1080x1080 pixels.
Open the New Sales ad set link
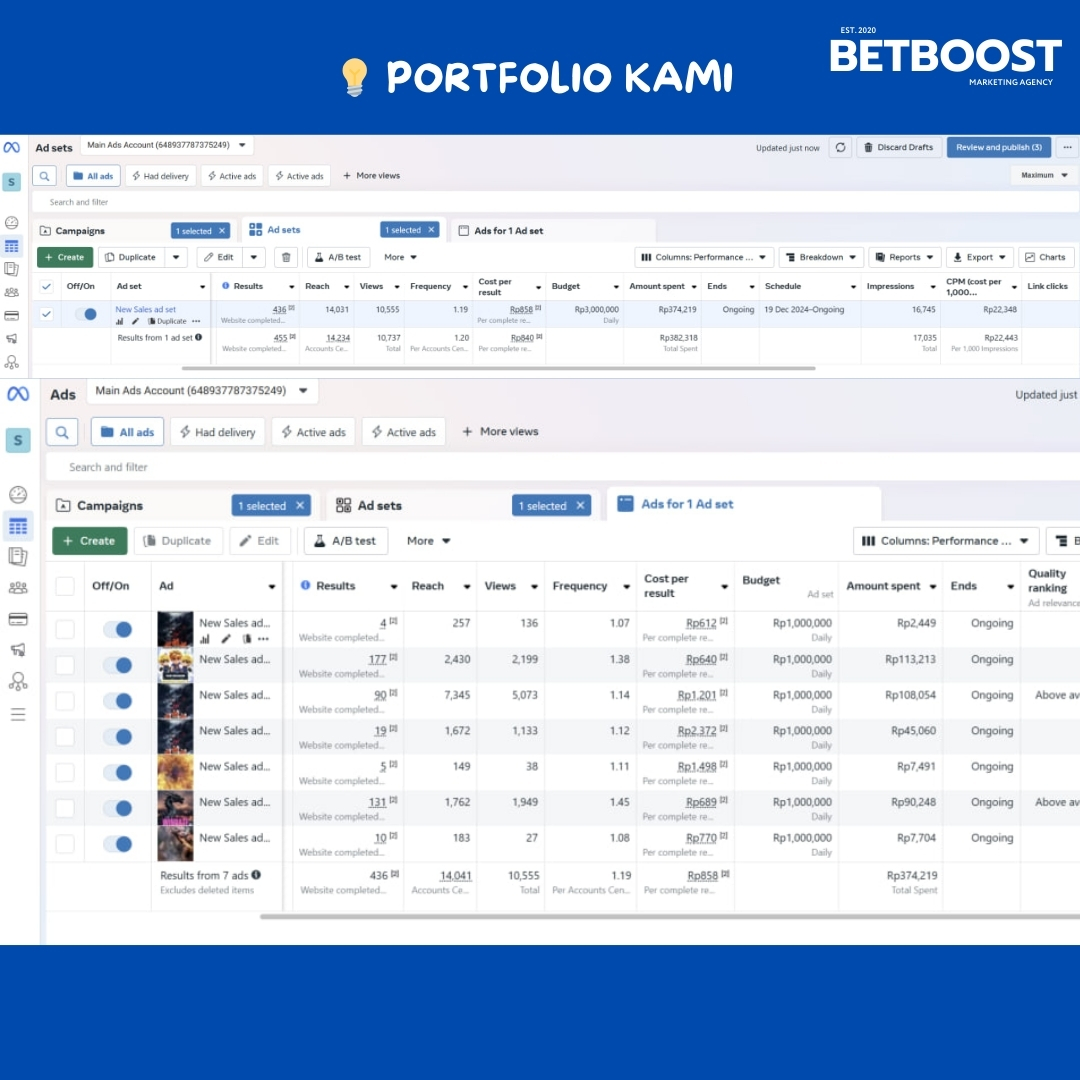pyautogui.click(x=145, y=309)
